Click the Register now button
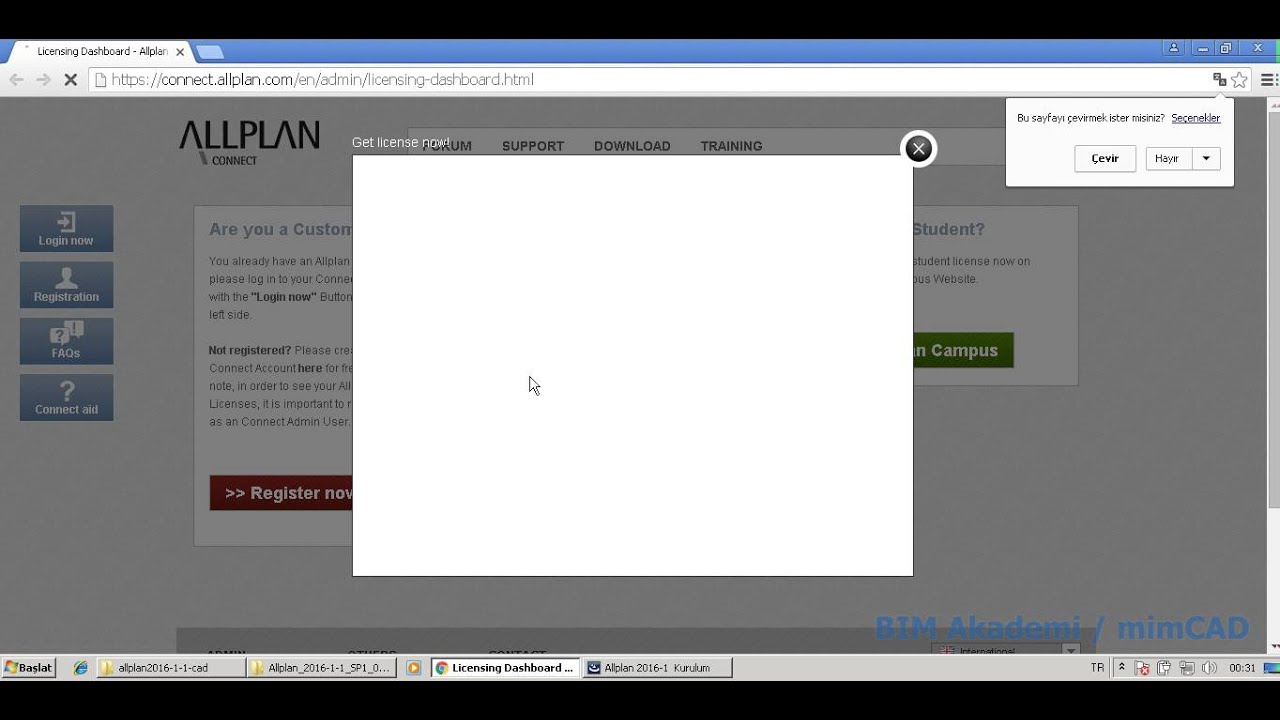1280x720 pixels. (281, 493)
